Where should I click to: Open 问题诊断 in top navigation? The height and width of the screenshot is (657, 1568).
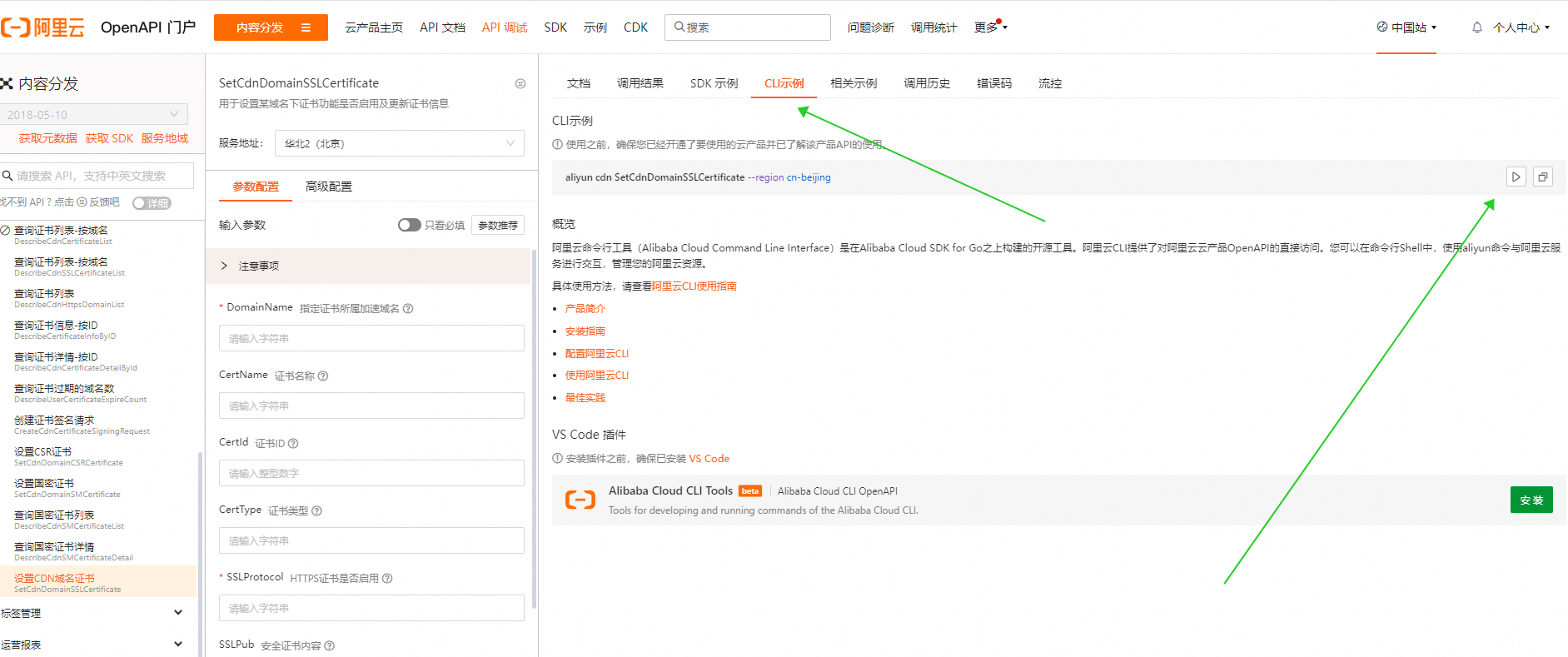[x=871, y=27]
